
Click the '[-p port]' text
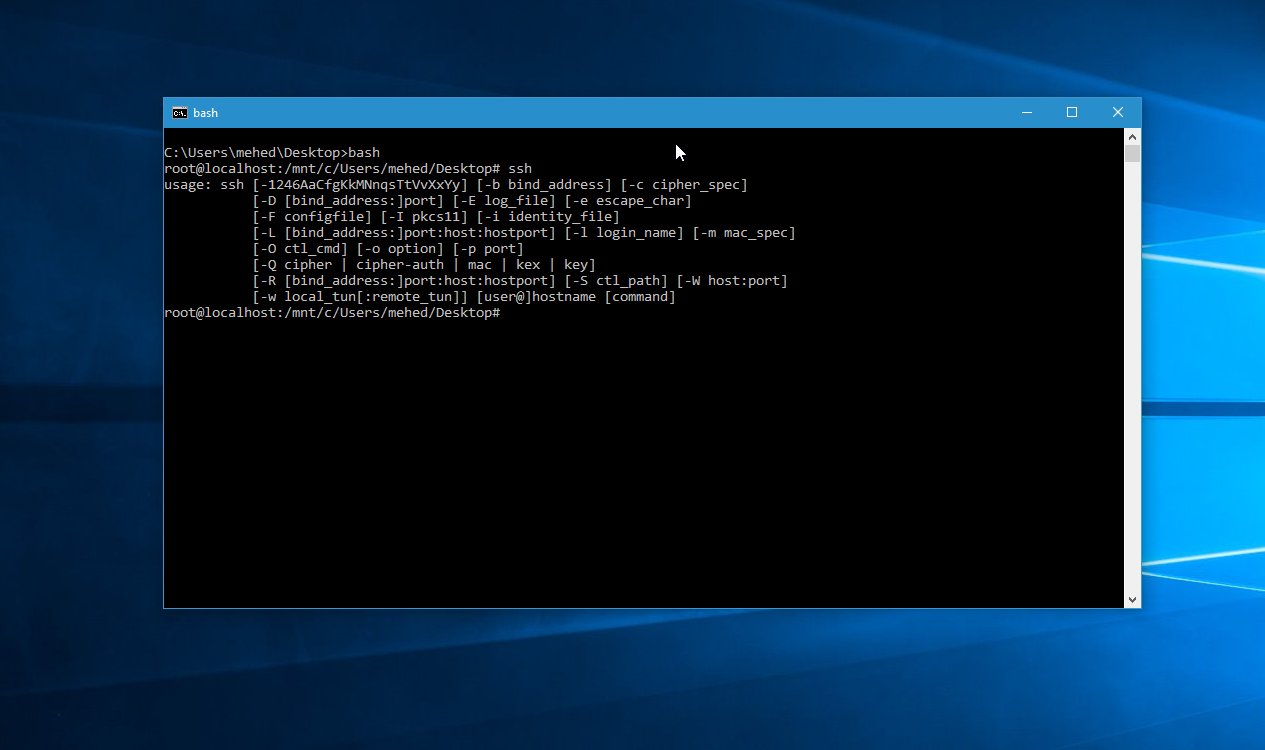point(488,249)
